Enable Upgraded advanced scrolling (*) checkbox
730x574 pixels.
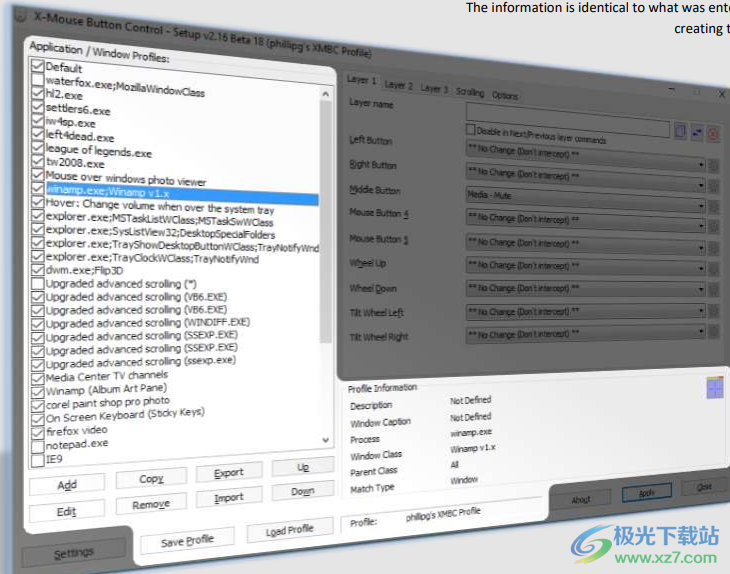click(38, 283)
